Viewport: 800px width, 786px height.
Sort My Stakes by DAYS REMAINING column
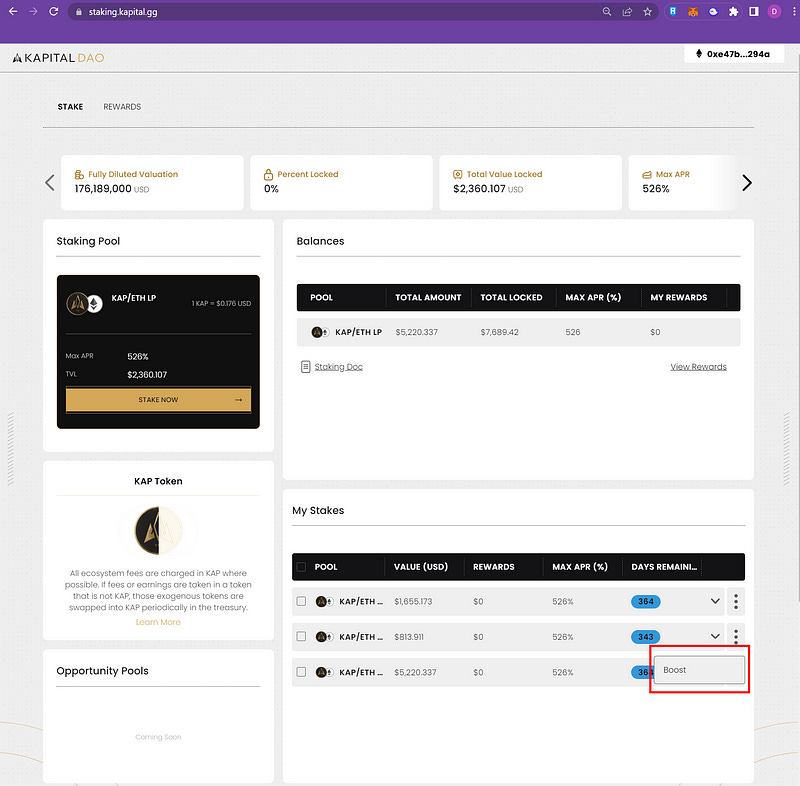pos(664,567)
